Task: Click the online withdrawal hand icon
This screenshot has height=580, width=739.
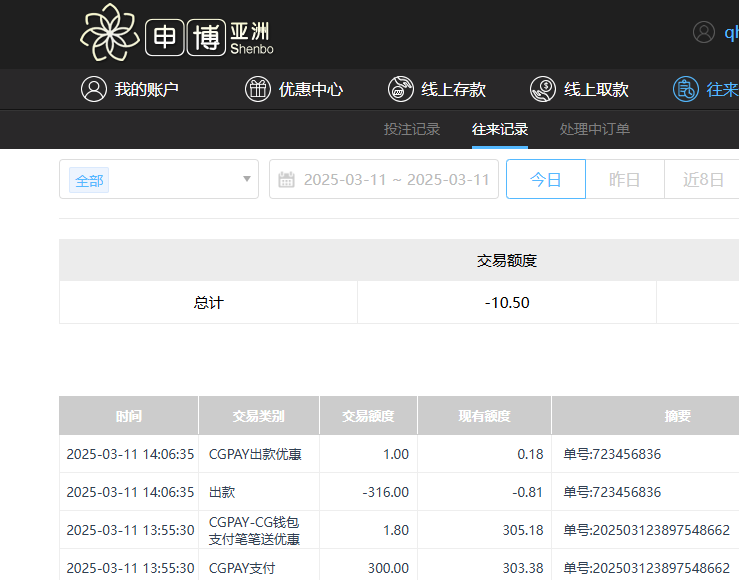Action: (x=543, y=89)
